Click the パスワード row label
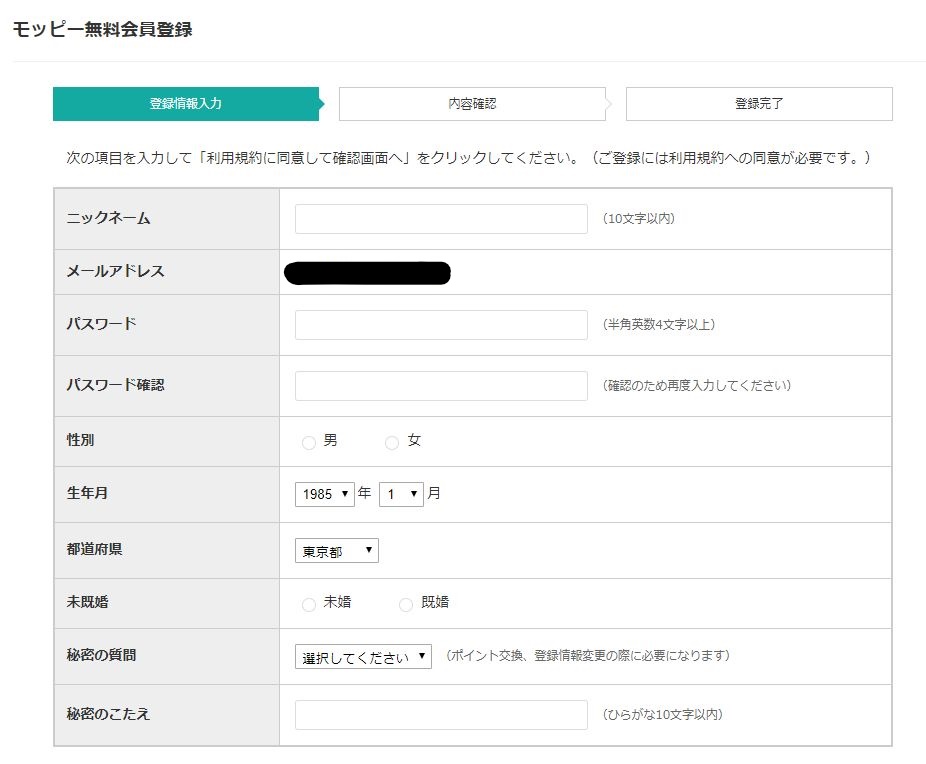The image size is (926, 764). pos(101,324)
